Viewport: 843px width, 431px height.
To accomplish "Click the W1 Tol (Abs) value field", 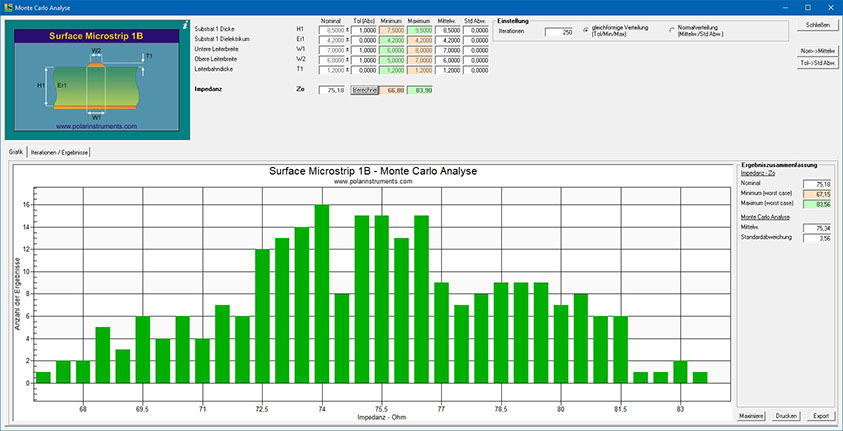I will click(x=362, y=48).
